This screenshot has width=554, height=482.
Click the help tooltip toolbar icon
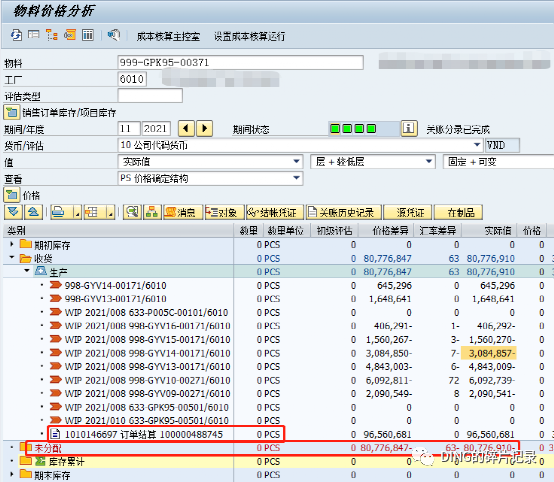pyautogui.click(x=114, y=35)
